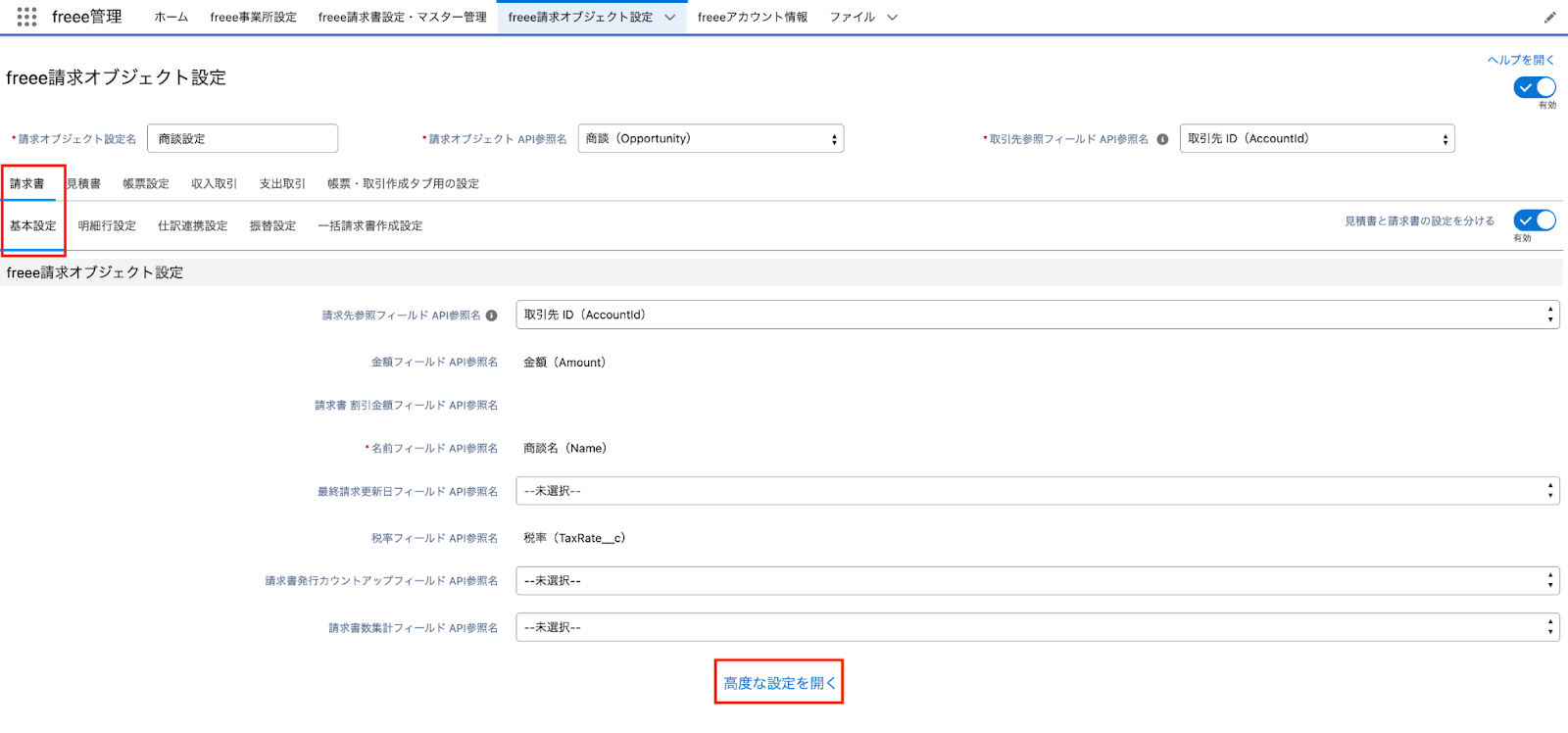1568x733 pixels.
Task: Switch to 明細行設定 sub-tab
Action: point(107,225)
